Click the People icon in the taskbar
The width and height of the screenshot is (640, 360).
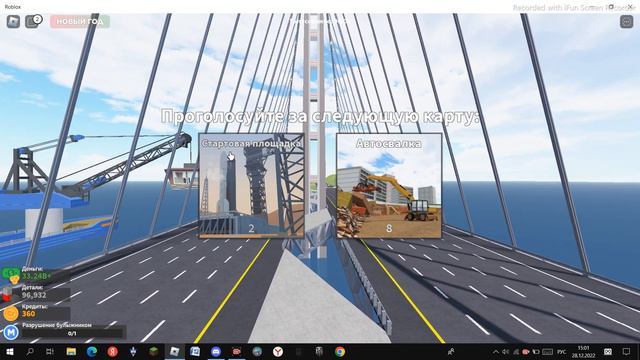[451, 351]
